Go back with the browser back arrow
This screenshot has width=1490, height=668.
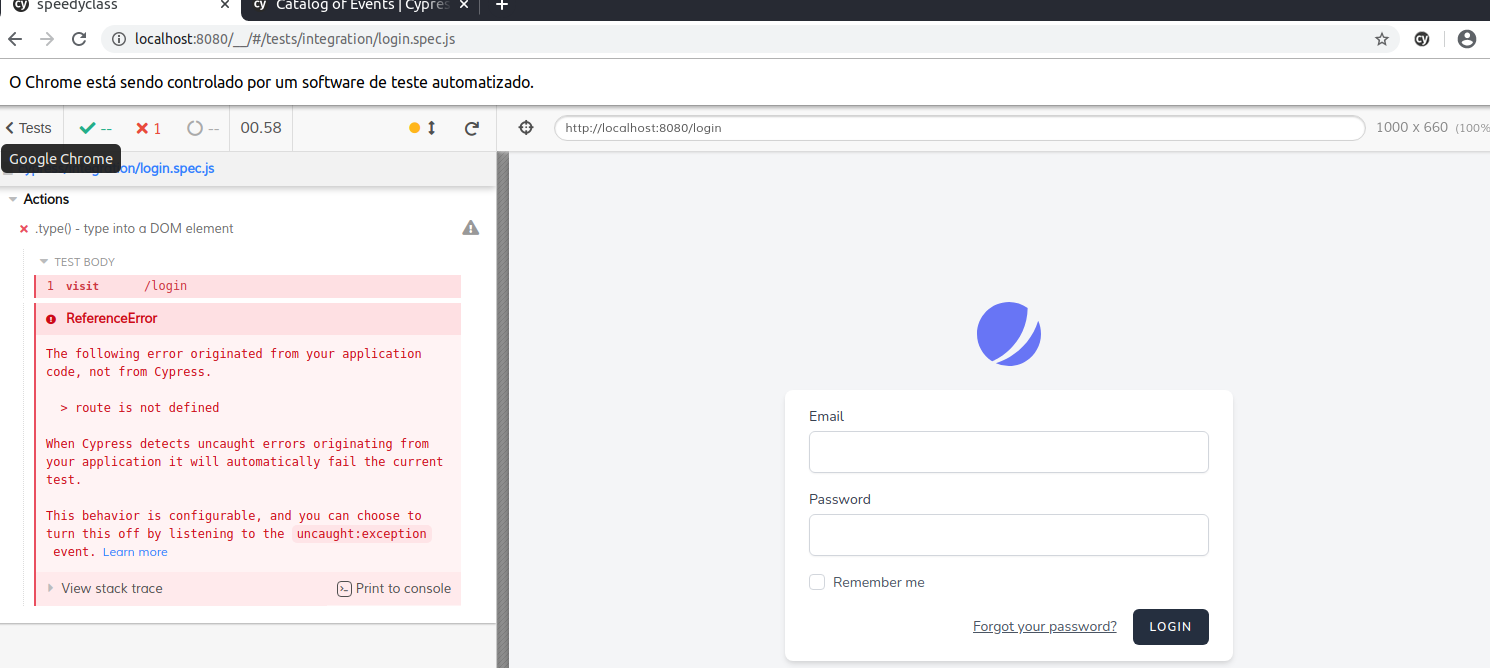pyautogui.click(x=15, y=39)
